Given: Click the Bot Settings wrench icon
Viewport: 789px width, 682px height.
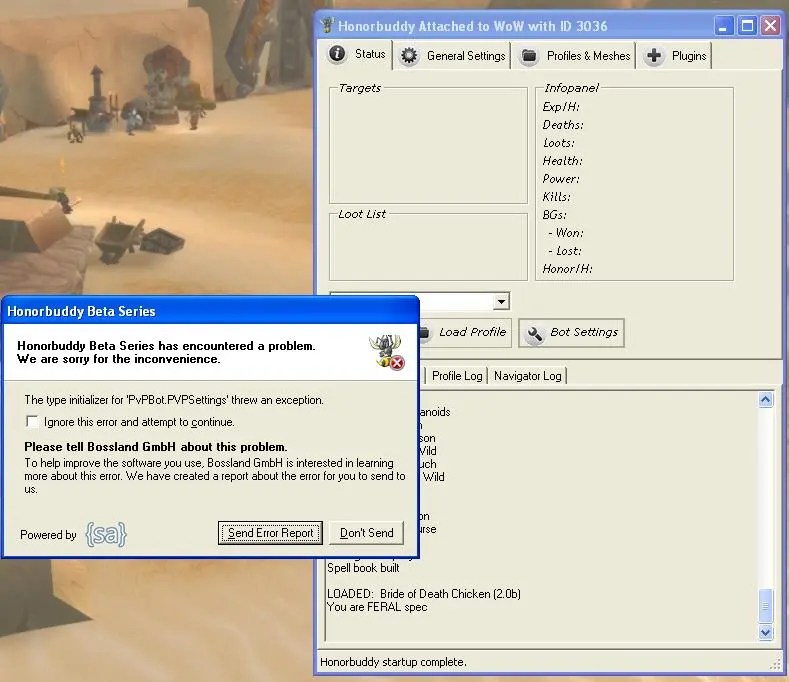Looking at the screenshot, I should click(535, 333).
